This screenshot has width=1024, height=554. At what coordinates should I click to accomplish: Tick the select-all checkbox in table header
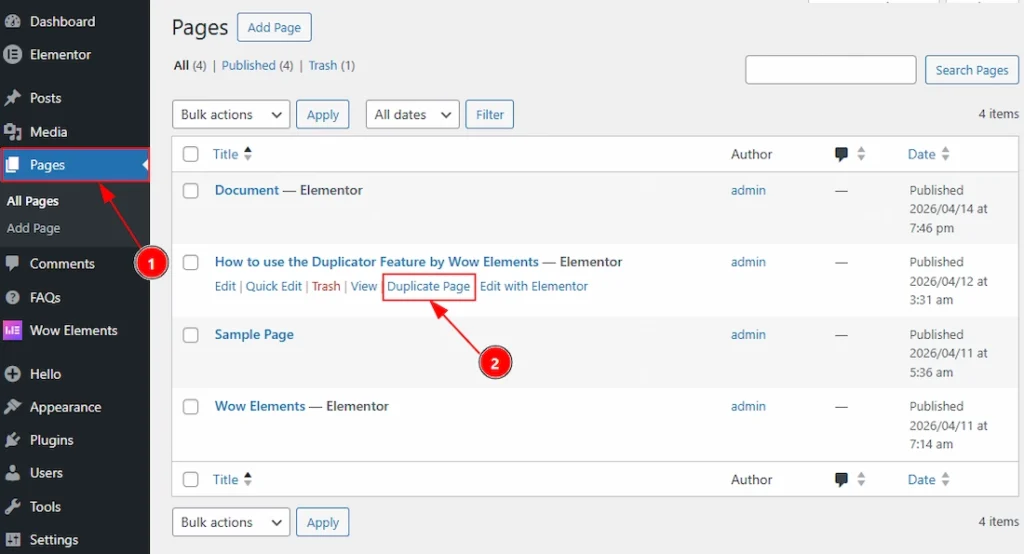coord(191,154)
